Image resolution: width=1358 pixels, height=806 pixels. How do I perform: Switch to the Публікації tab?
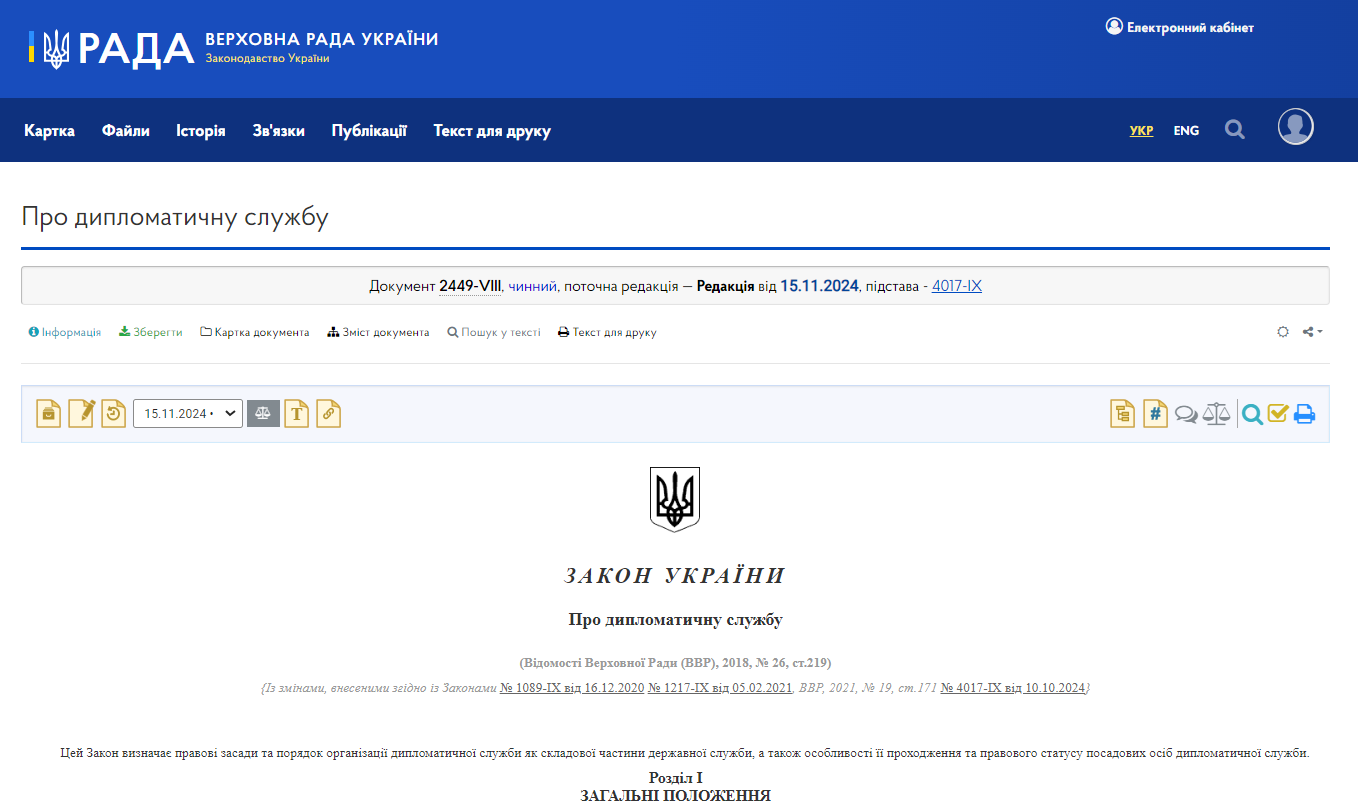(369, 130)
